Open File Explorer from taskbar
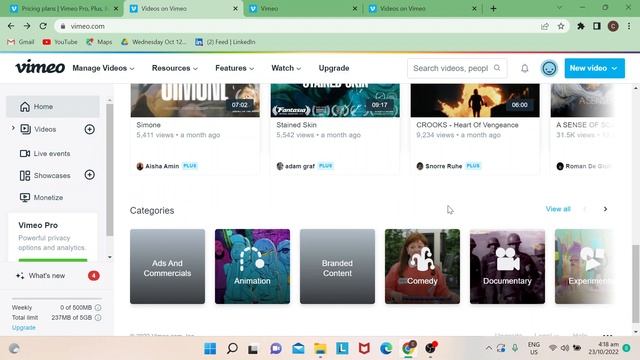Screen dimensions: 640x360 (x=320, y=349)
